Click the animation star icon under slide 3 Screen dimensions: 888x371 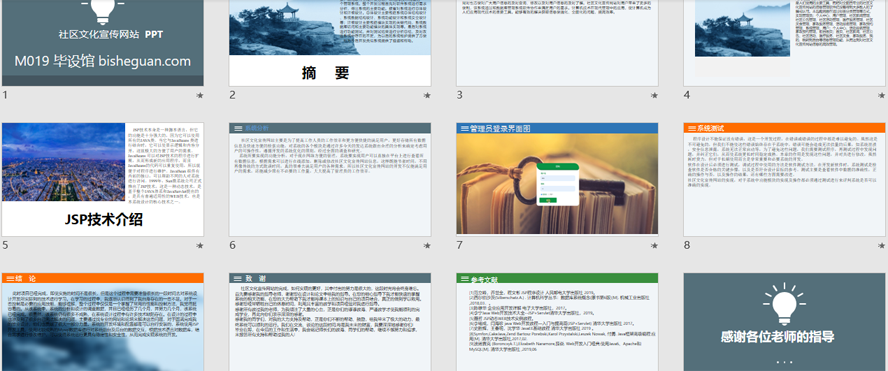pos(655,96)
